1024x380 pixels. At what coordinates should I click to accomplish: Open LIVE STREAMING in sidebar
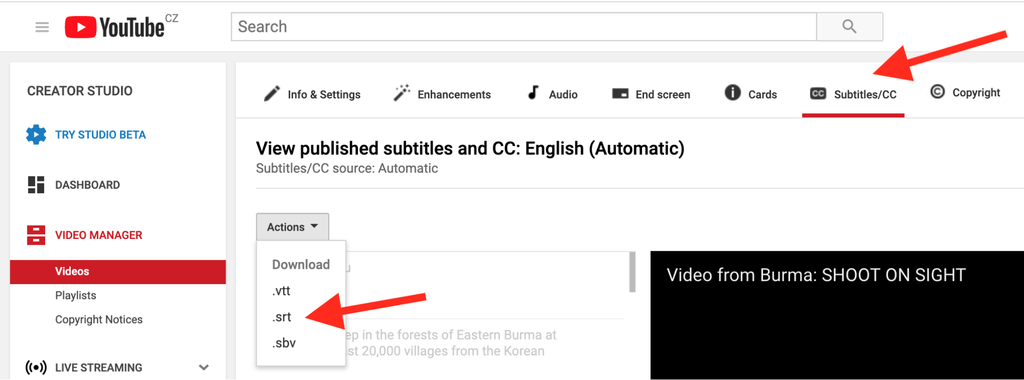coord(99,368)
